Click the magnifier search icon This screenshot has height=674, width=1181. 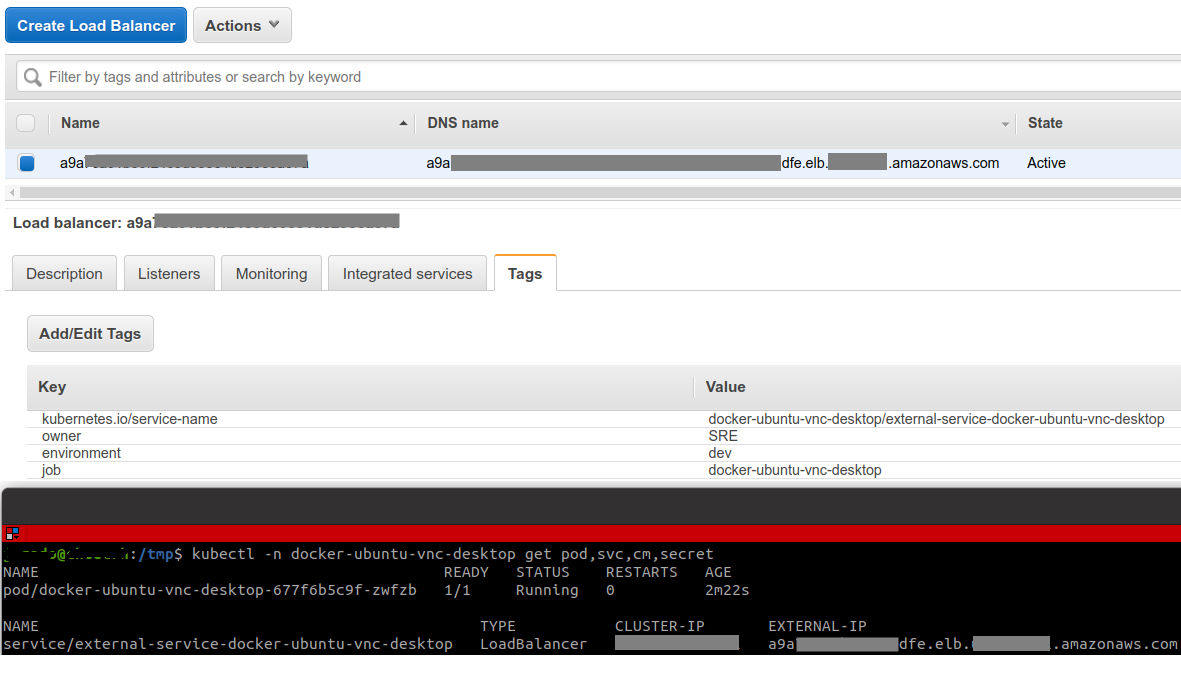tap(33, 77)
